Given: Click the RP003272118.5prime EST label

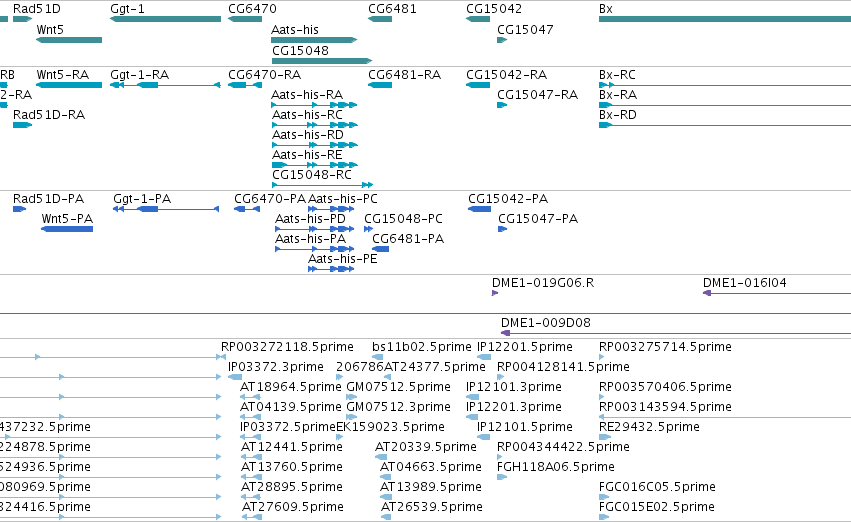Looking at the screenshot, I should coord(287,347).
